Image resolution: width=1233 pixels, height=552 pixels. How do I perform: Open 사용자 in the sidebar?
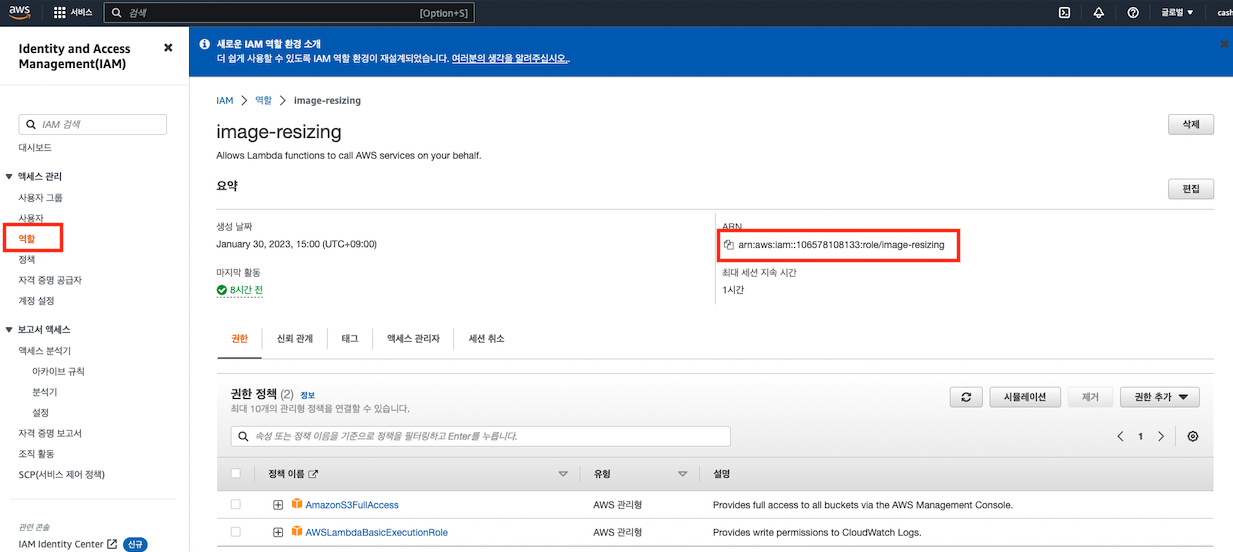point(31,218)
